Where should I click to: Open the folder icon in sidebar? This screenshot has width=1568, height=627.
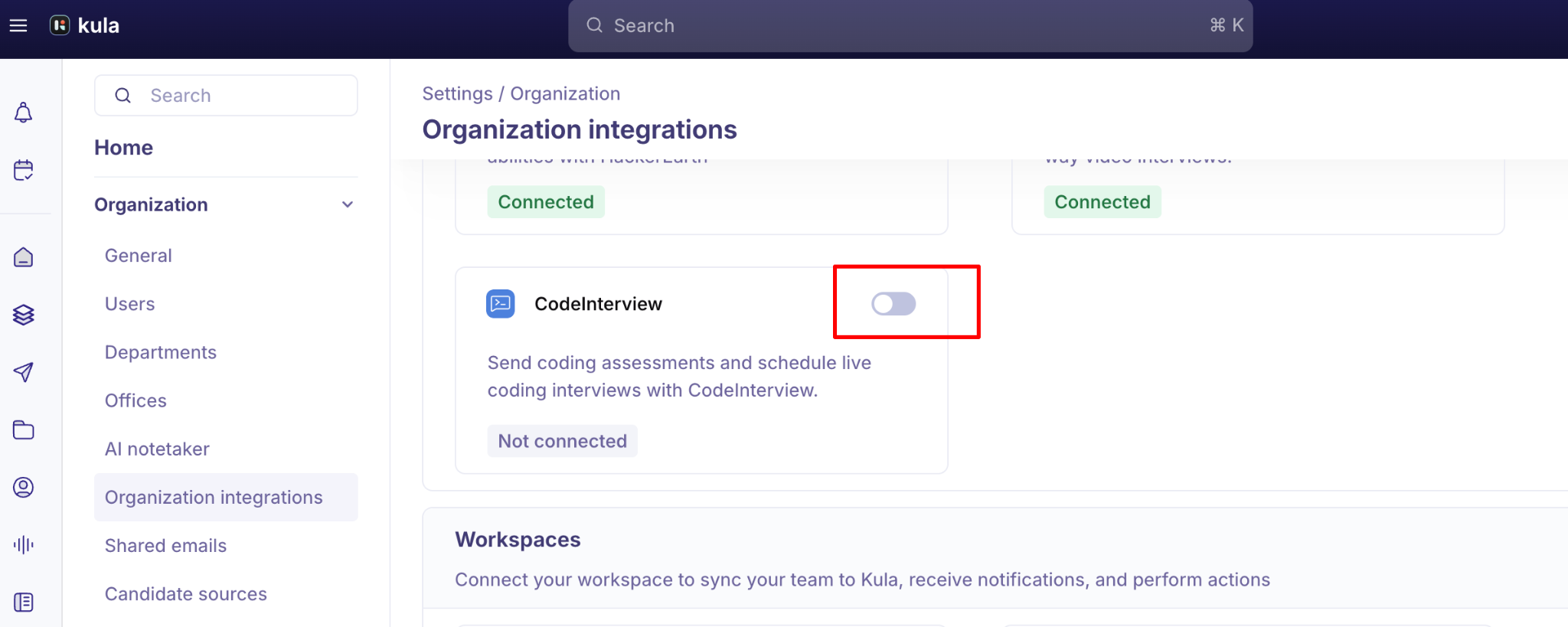(x=24, y=429)
